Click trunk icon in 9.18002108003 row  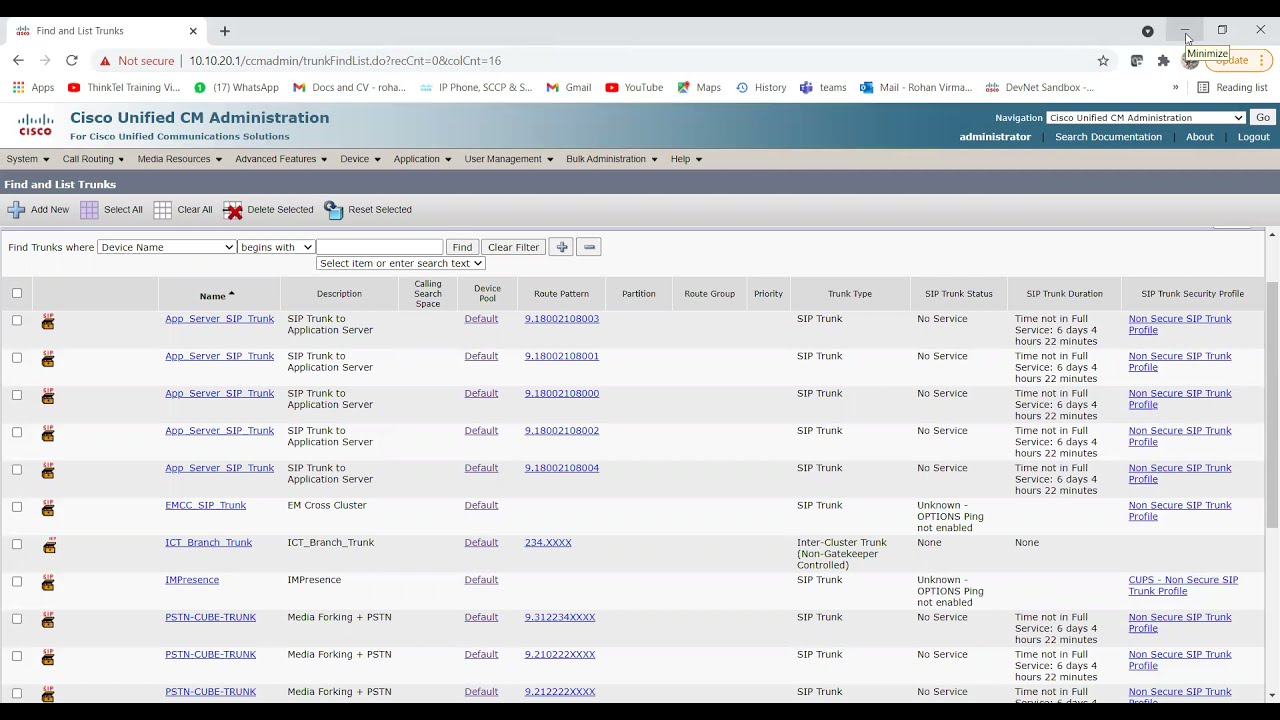pyautogui.click(x=48, y=322)
